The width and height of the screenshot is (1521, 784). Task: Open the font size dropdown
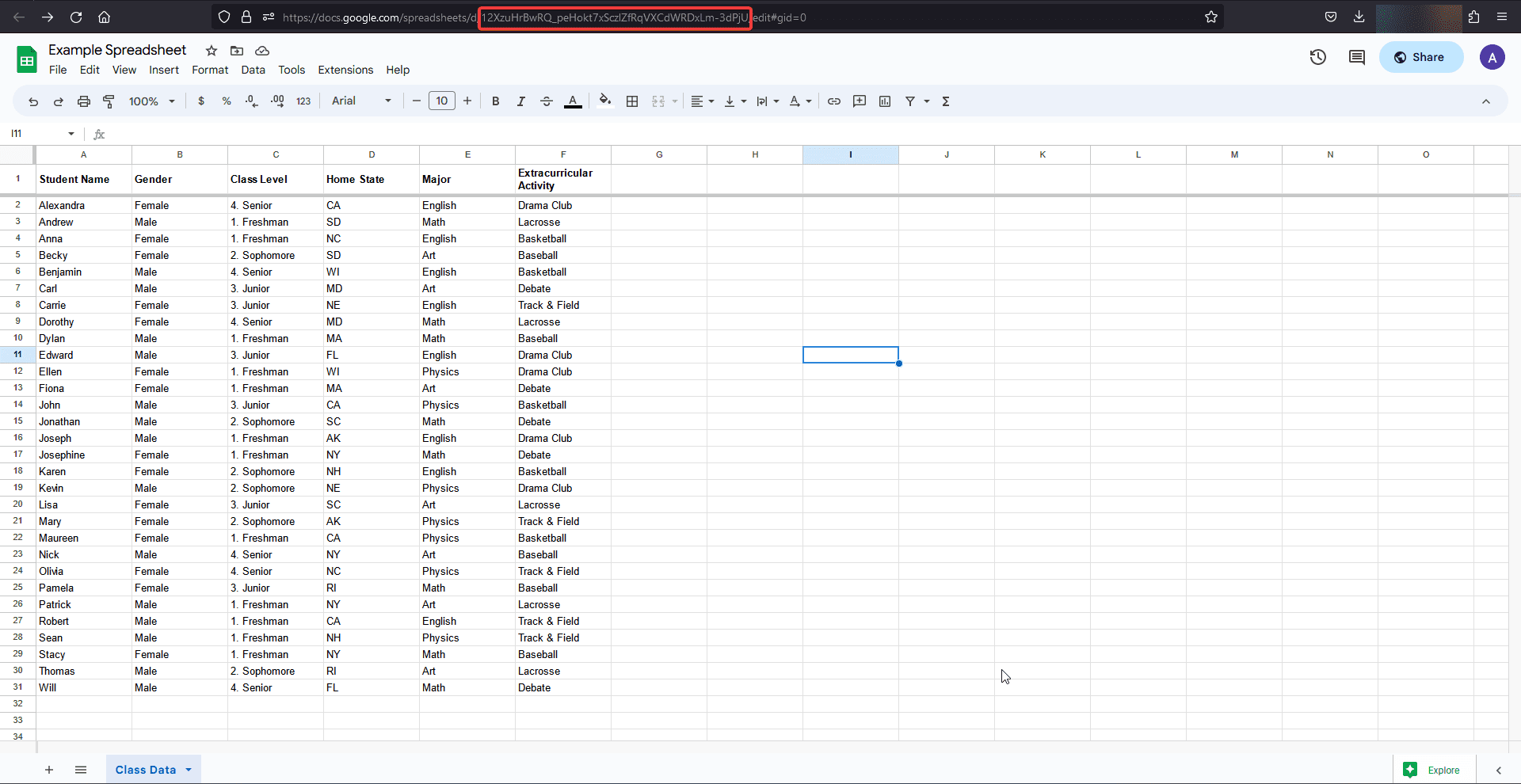point(441,101)
